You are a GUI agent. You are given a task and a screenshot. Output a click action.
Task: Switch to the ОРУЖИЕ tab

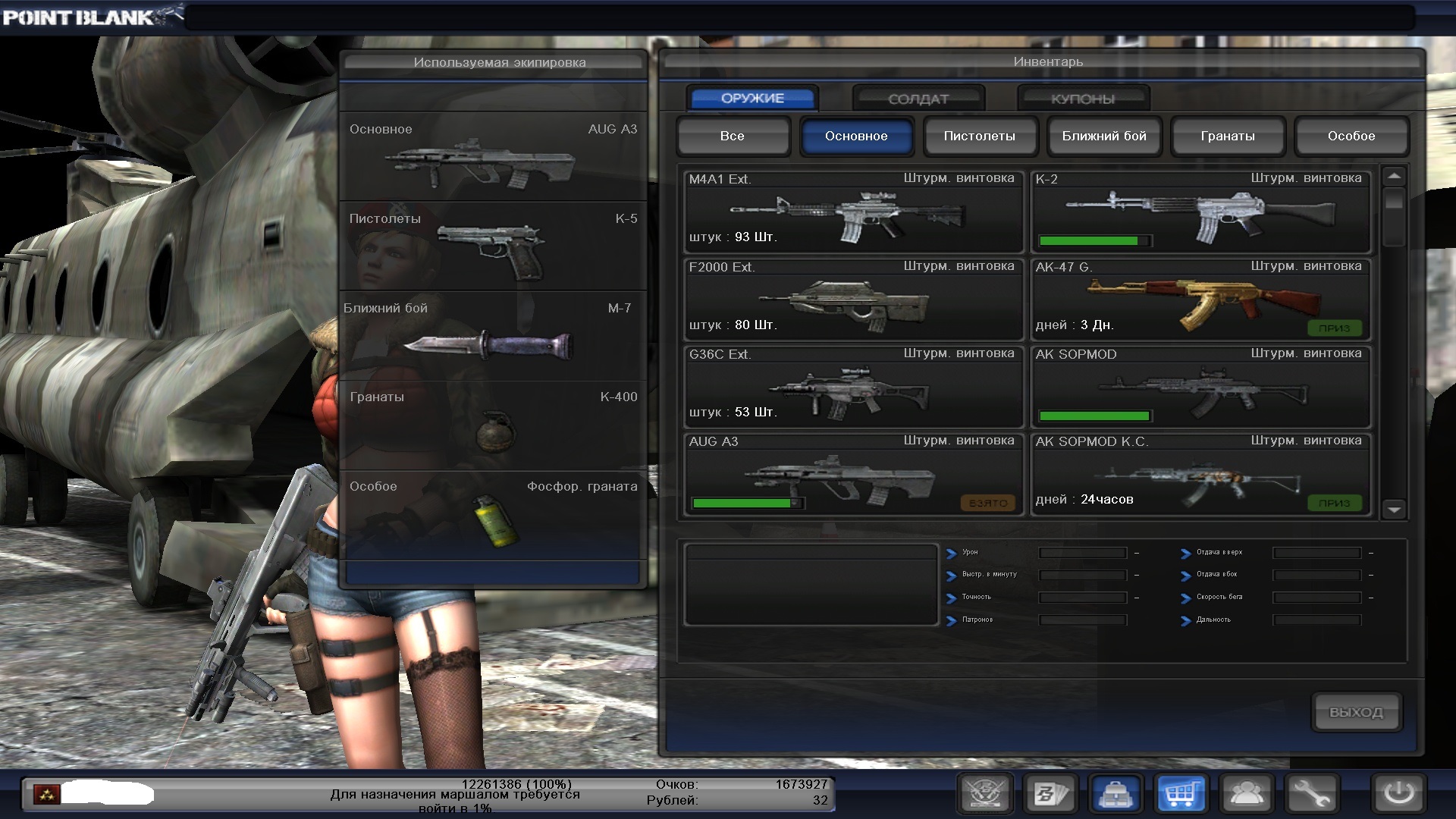752,98
